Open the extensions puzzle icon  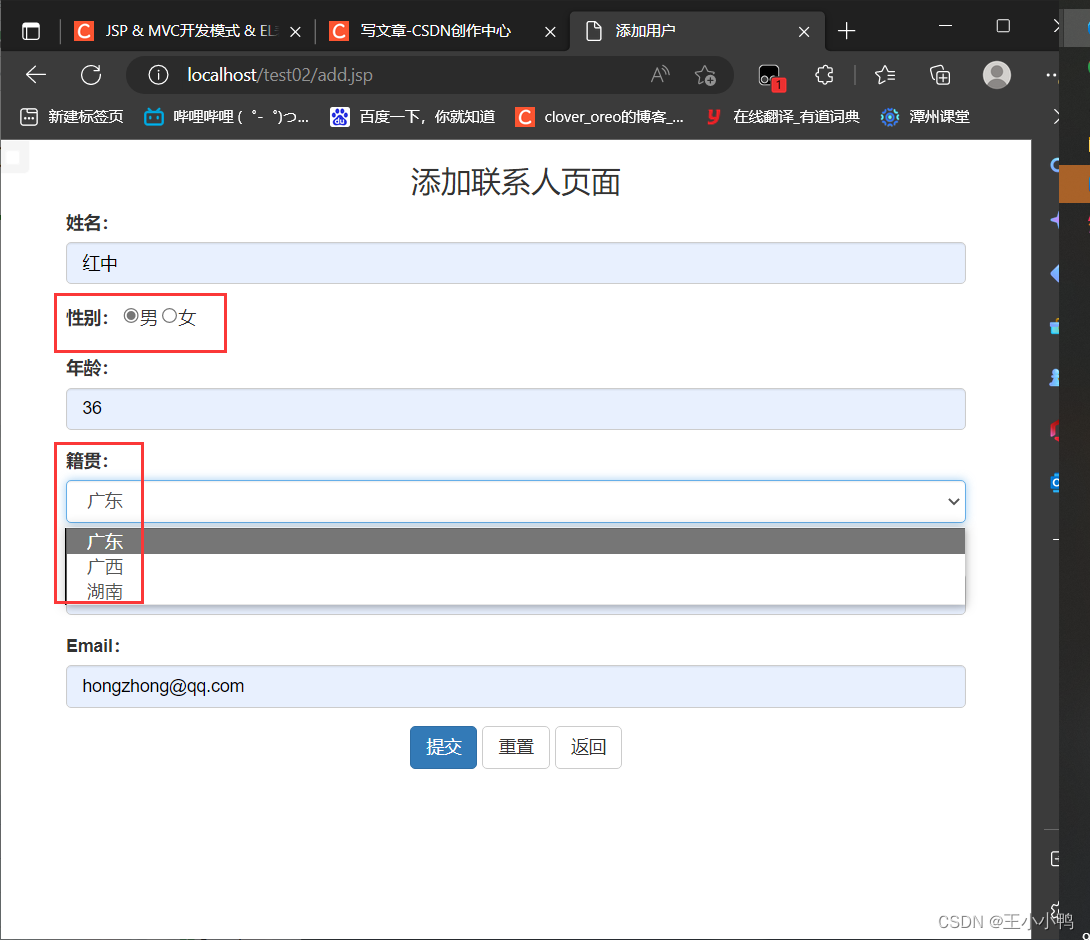click(x=824, y=74)
